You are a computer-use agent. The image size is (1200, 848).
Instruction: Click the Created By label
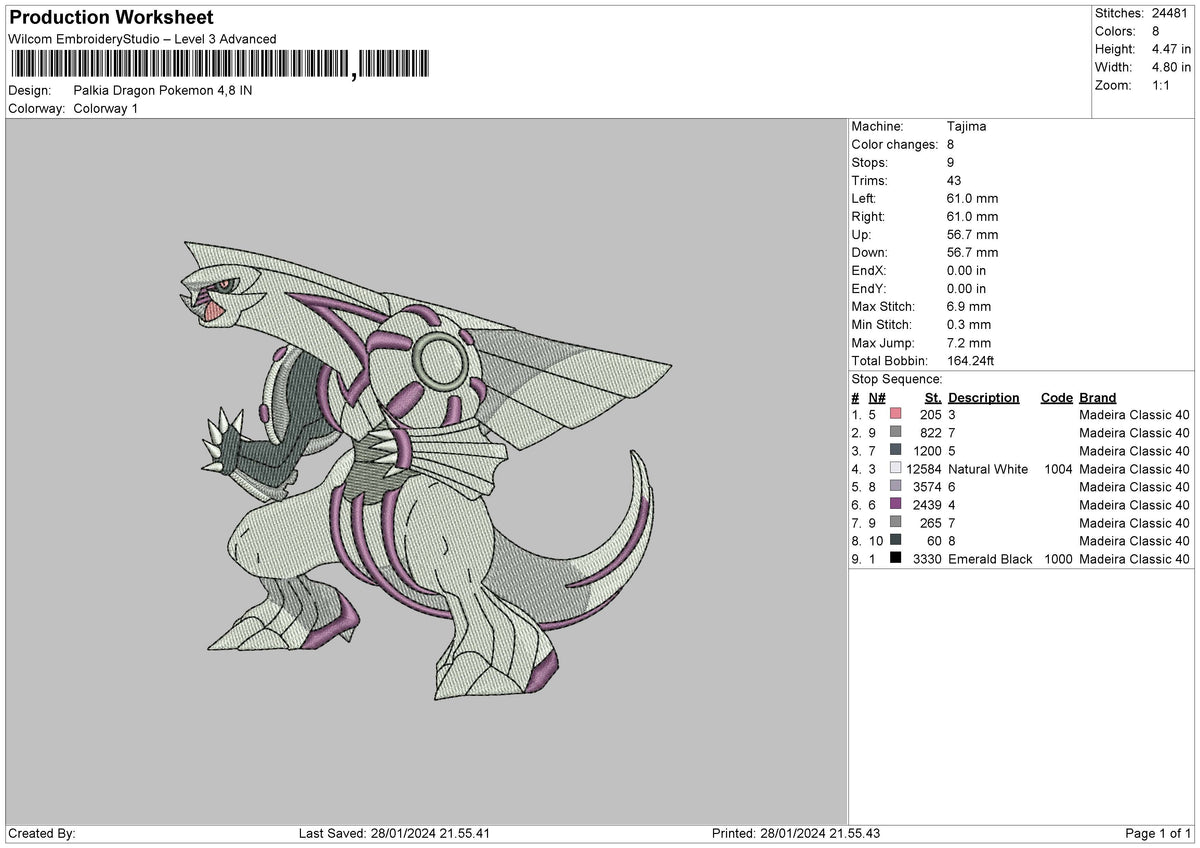[x=42, y=834]
